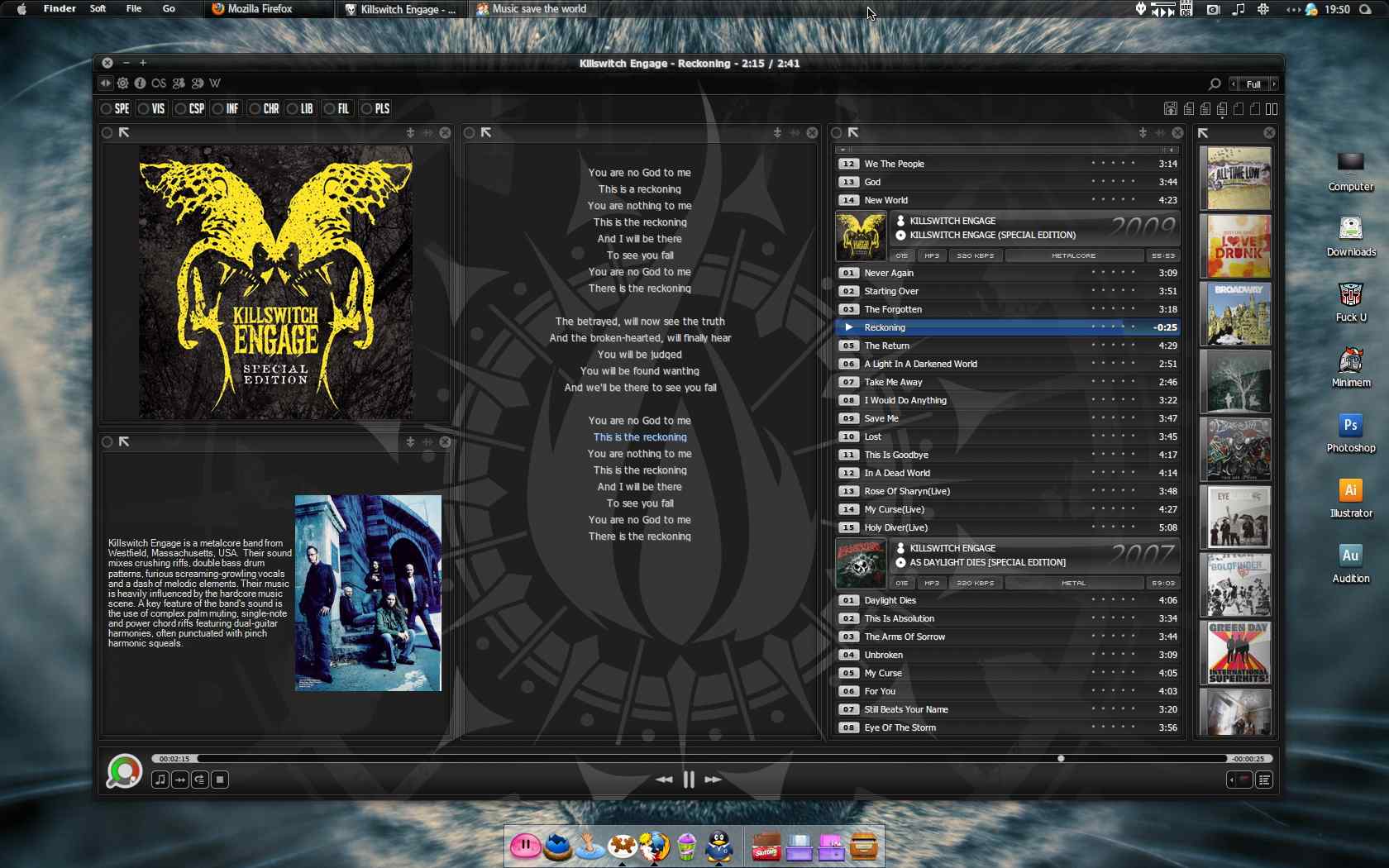Open the Illustrator desktop icon

[1351, 499]
